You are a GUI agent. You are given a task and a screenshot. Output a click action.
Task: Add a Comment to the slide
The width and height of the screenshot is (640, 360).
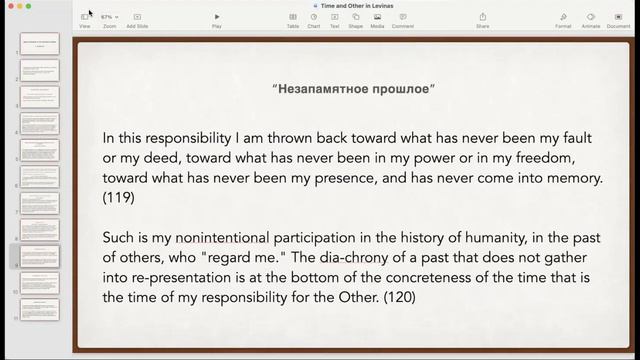pyautogui.click(x=403, y=20)
